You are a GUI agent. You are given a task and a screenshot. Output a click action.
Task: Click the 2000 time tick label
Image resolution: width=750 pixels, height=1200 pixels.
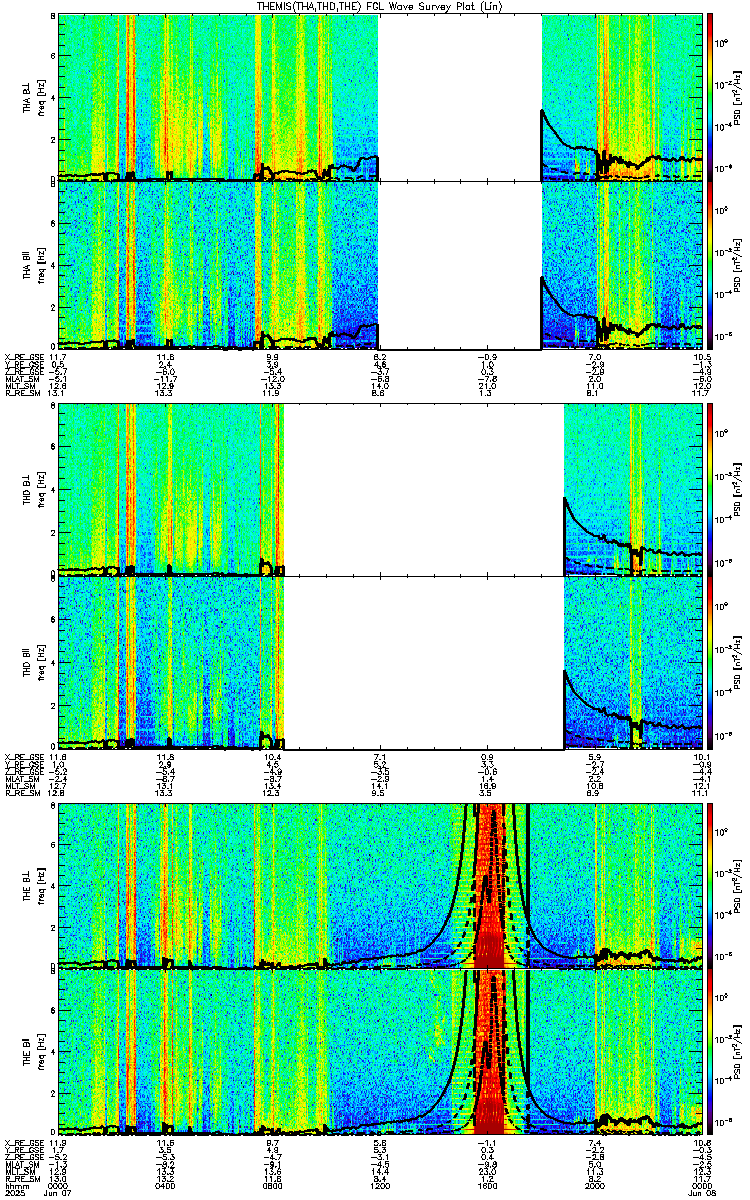595,1186
